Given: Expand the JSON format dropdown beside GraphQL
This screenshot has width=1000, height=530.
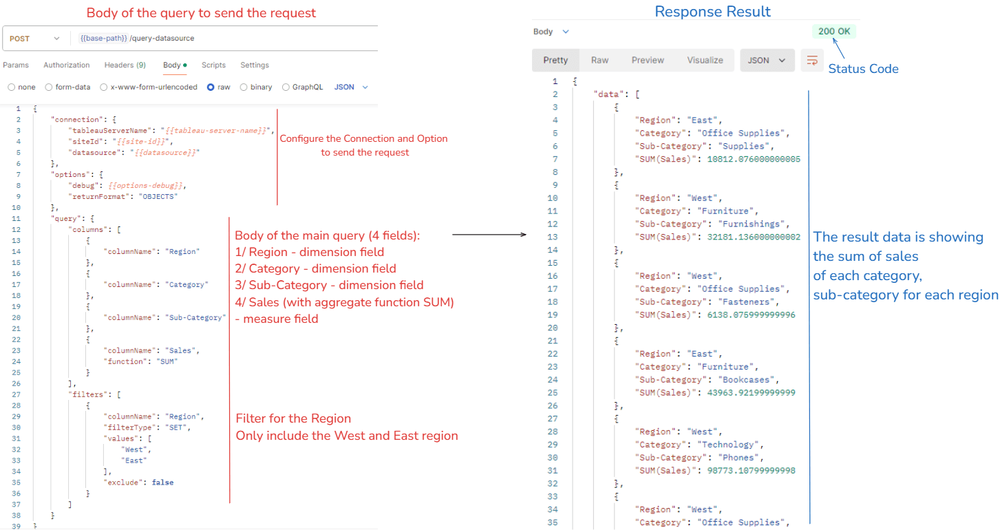Looking at the screenshot, I should [351, 87].
